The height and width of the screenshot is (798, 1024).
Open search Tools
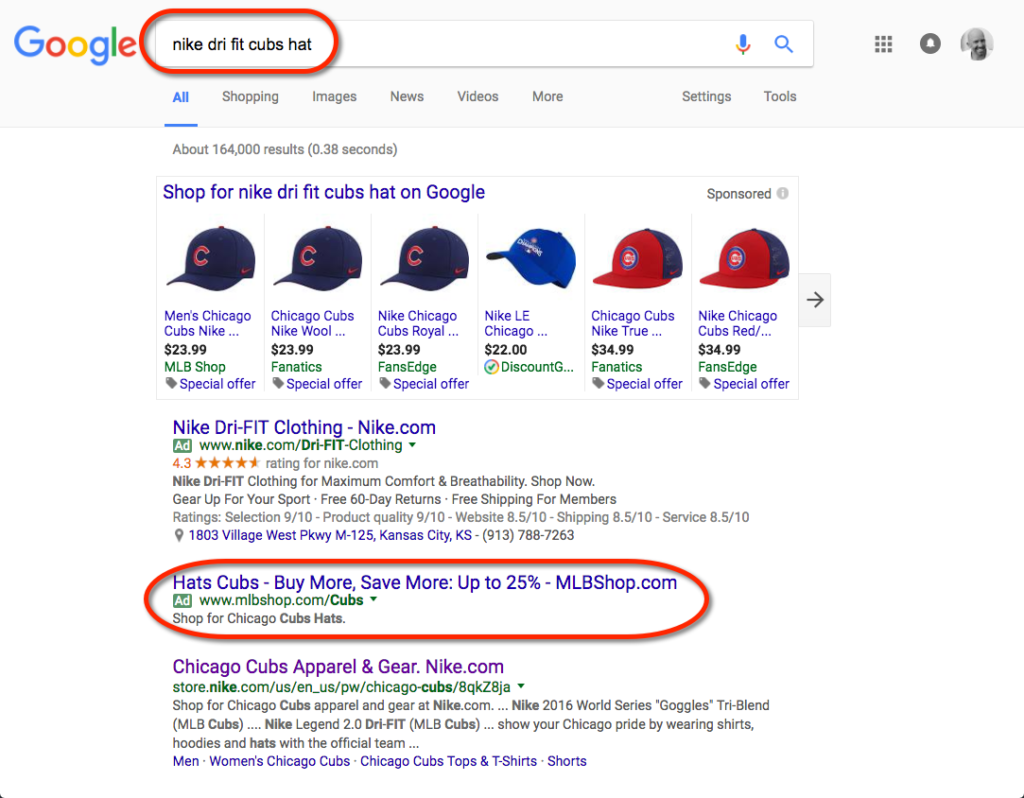(780, 97)
